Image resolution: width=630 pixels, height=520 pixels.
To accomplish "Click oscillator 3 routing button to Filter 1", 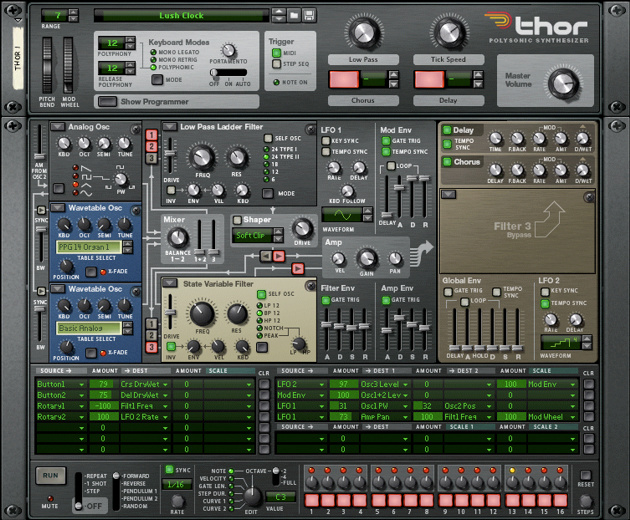I will coord(151,158).
